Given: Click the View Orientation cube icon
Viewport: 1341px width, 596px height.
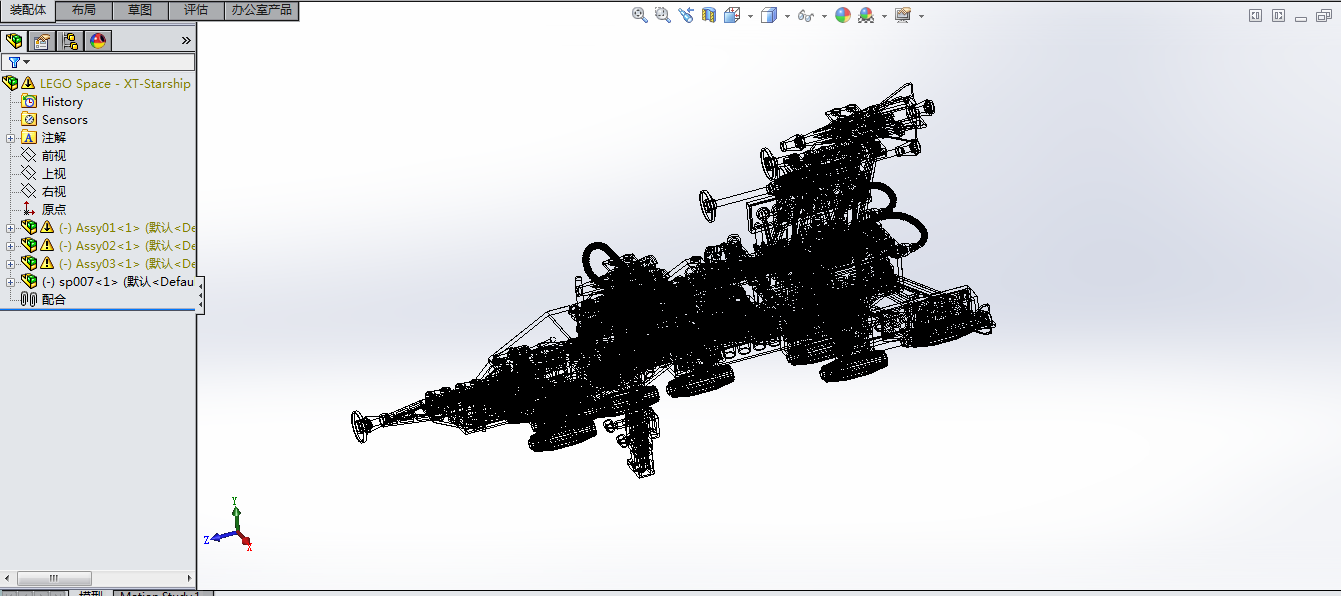Looking at the screenshot, I should click(732, 15).
